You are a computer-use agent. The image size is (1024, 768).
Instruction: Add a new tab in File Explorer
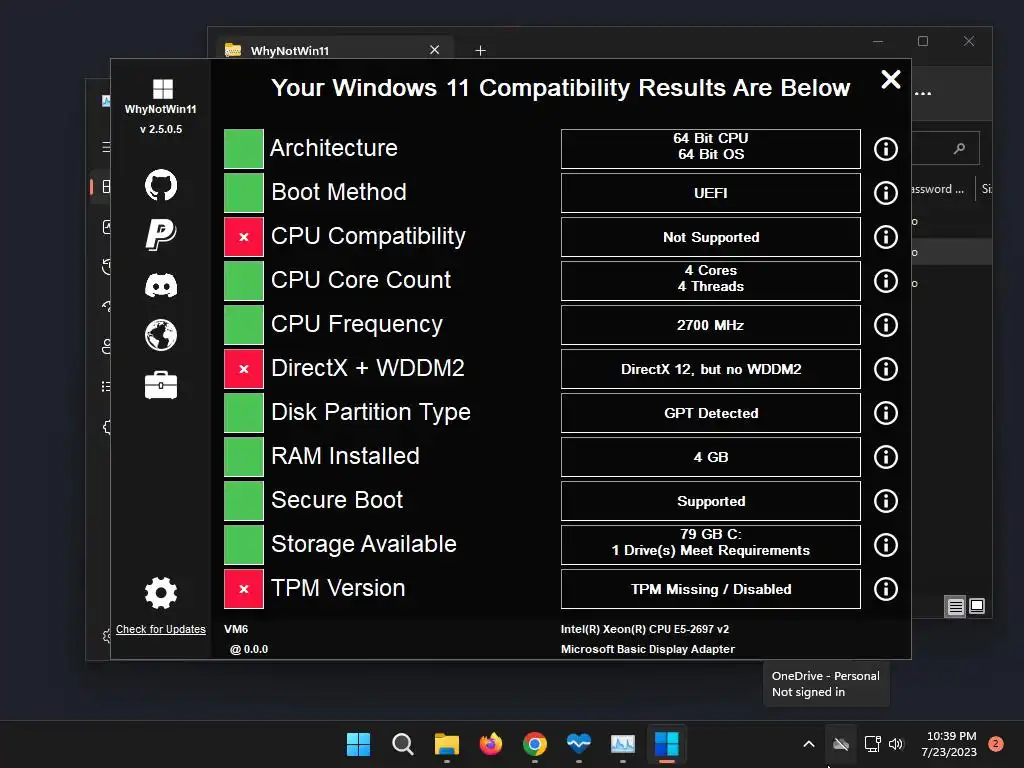click(x=480, y=50)
